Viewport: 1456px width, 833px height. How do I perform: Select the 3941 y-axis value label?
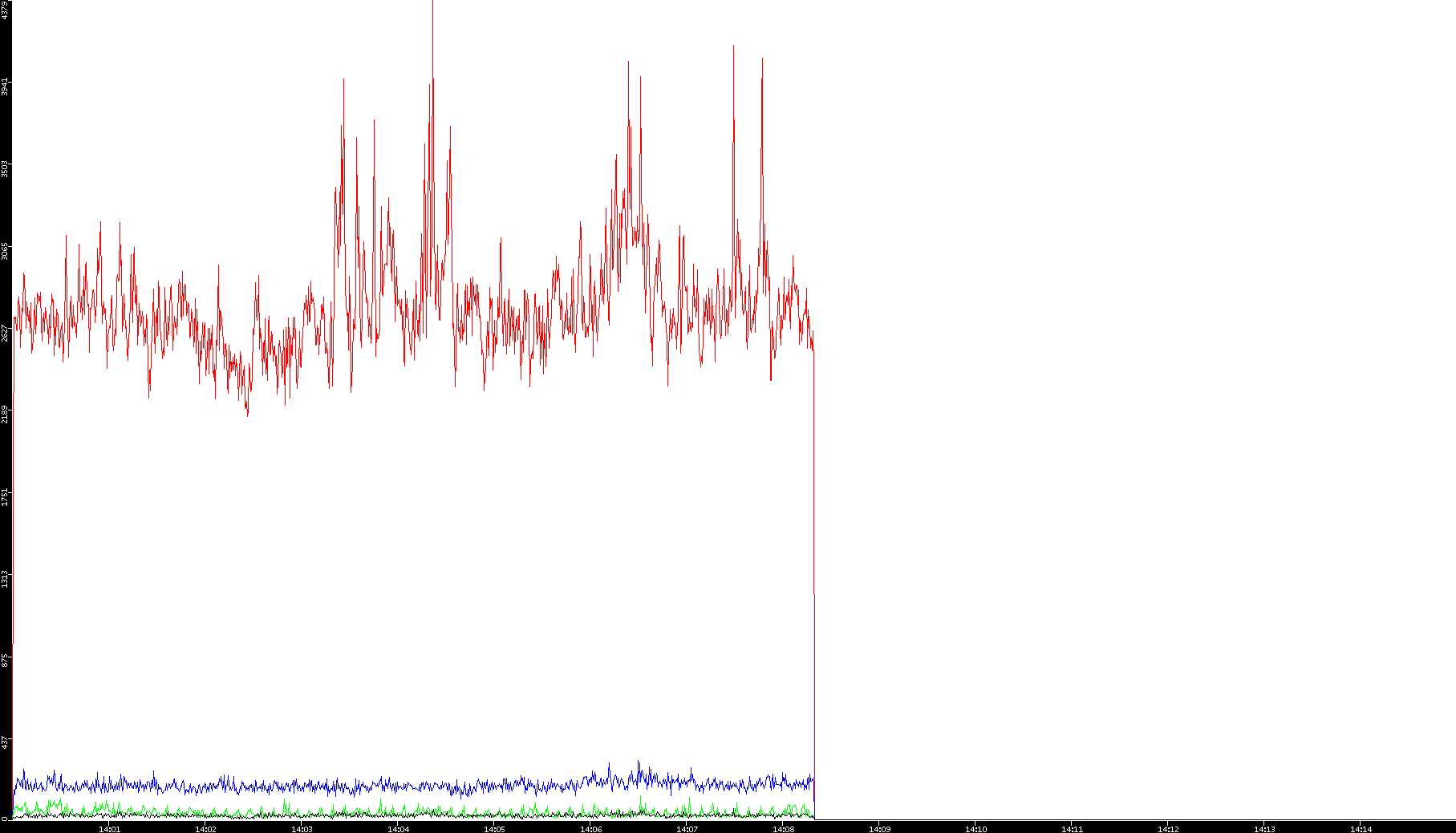[6, 87]
